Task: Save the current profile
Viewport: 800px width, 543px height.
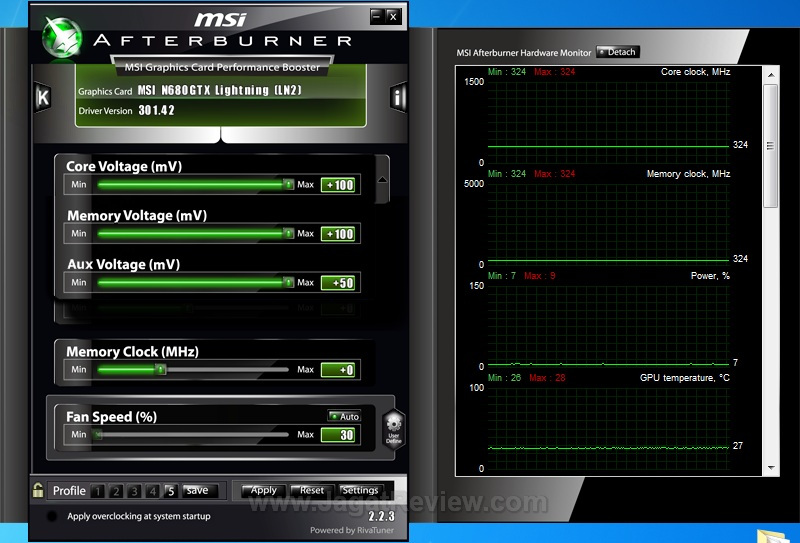Action: pyautogui.click(x=198, y=490)
